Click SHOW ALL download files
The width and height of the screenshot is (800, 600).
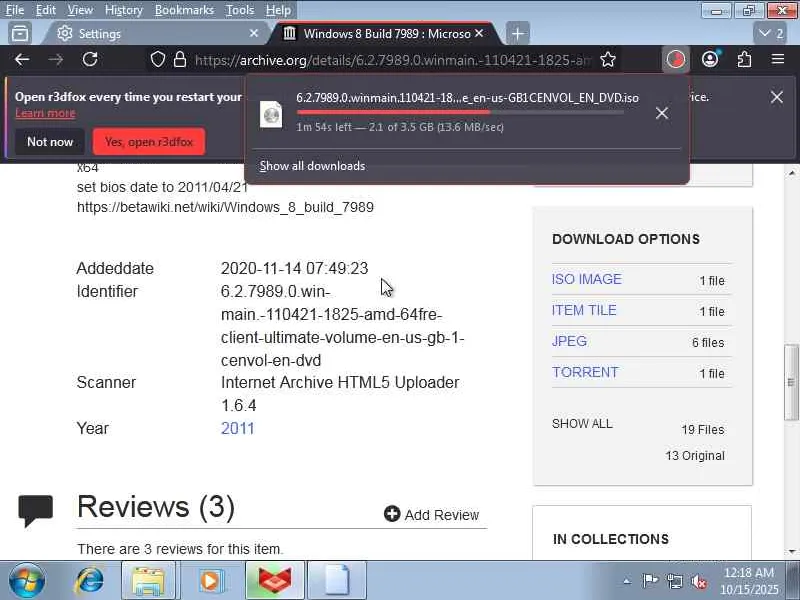coord(582,423)
